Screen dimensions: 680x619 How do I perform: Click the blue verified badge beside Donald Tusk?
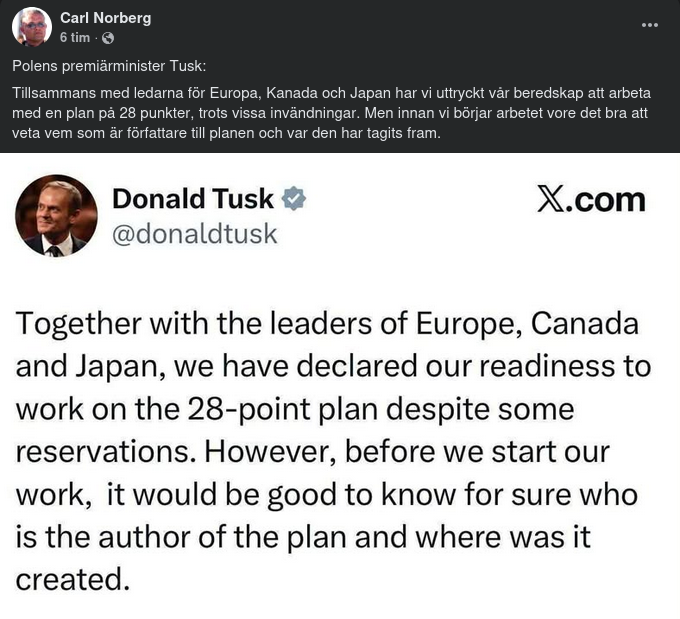coord(294,198)
